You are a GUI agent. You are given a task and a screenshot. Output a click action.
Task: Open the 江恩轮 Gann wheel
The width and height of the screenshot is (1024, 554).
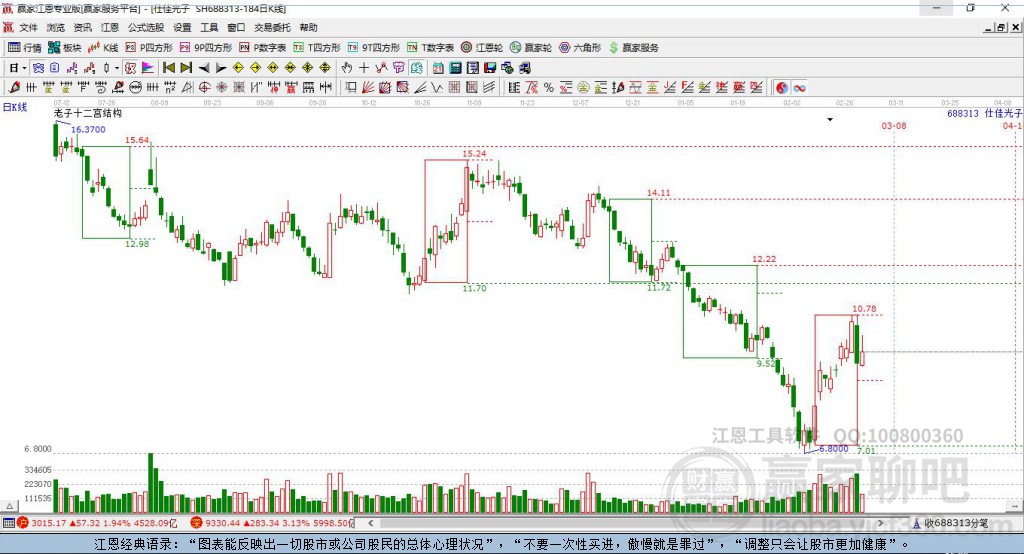coord(482,48)
